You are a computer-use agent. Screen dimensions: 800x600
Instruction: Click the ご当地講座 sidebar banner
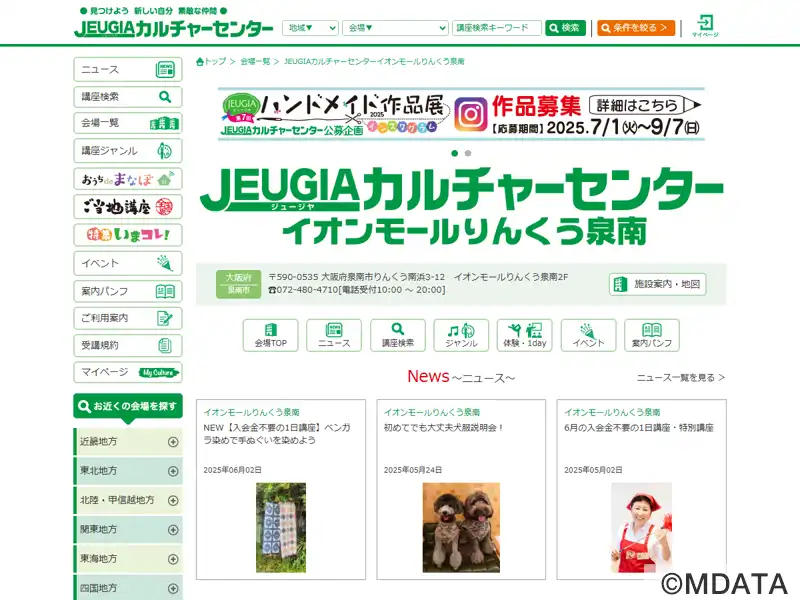pyautogui.click(x=128, y=207)
